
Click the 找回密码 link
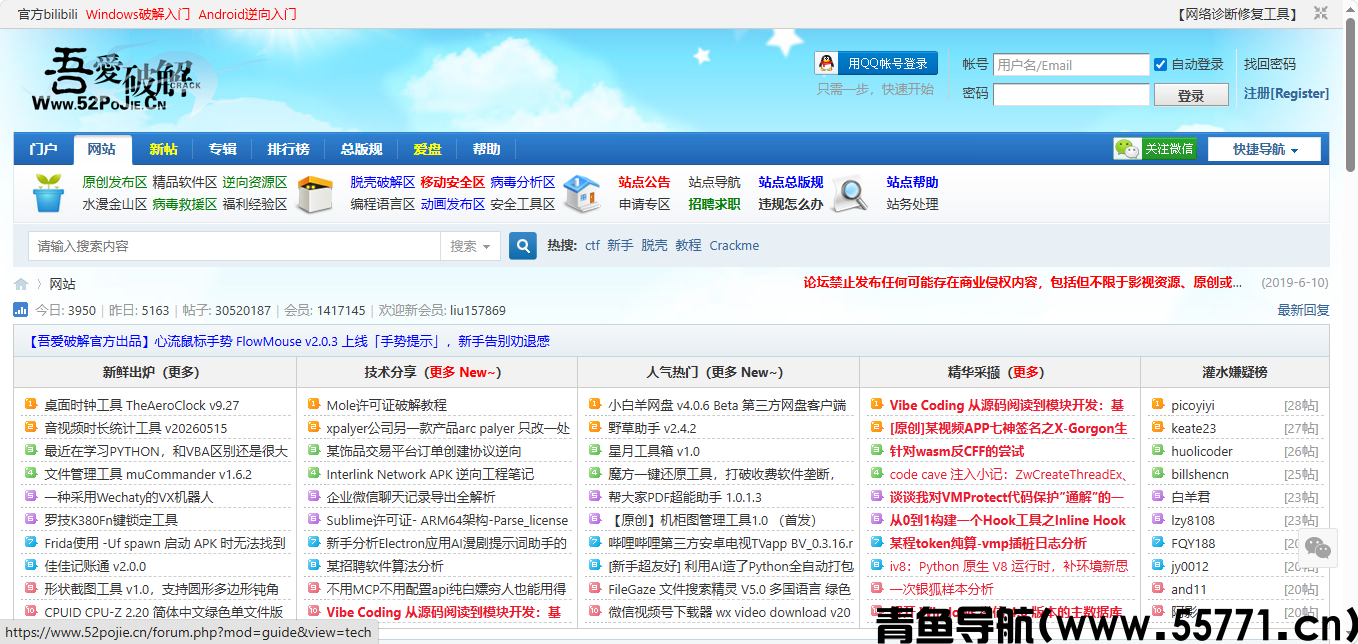pos(1270,64)
